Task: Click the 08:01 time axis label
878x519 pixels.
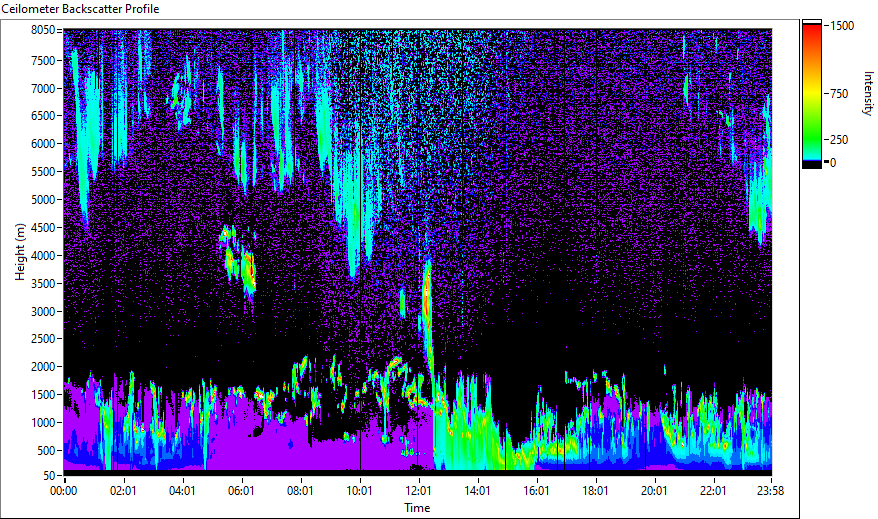Action: 300,491
